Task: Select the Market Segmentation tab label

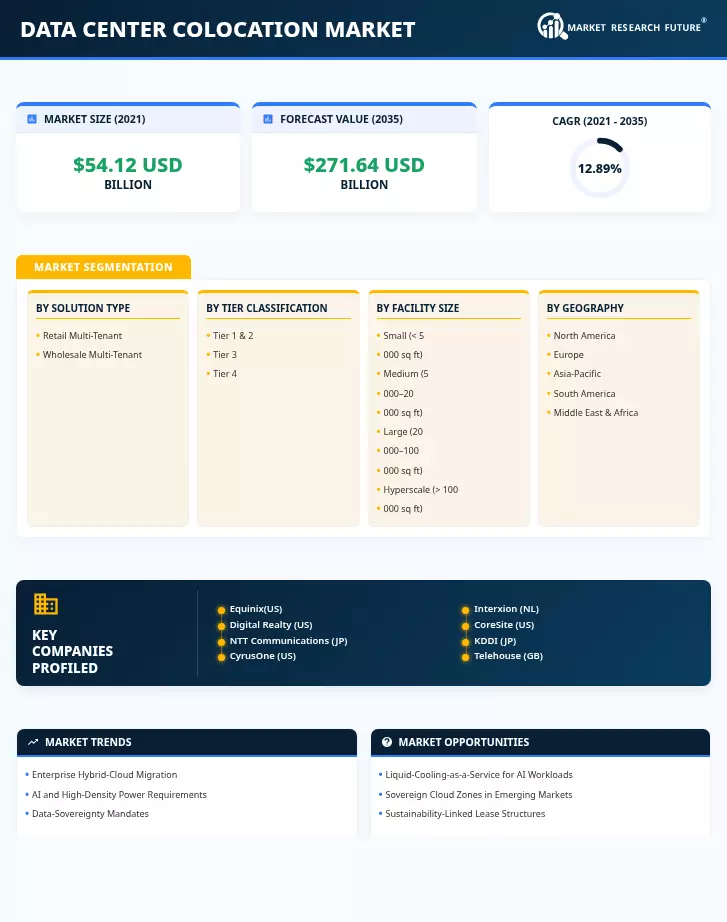Action: (x=104, y=267)
